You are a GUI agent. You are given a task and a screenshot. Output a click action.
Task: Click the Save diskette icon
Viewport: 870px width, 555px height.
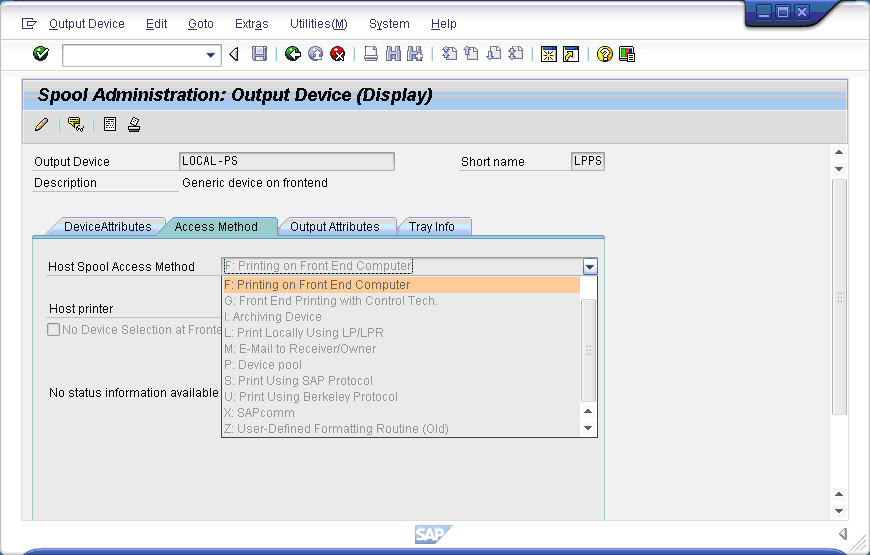pyautogui.click(x=259, y=54)
